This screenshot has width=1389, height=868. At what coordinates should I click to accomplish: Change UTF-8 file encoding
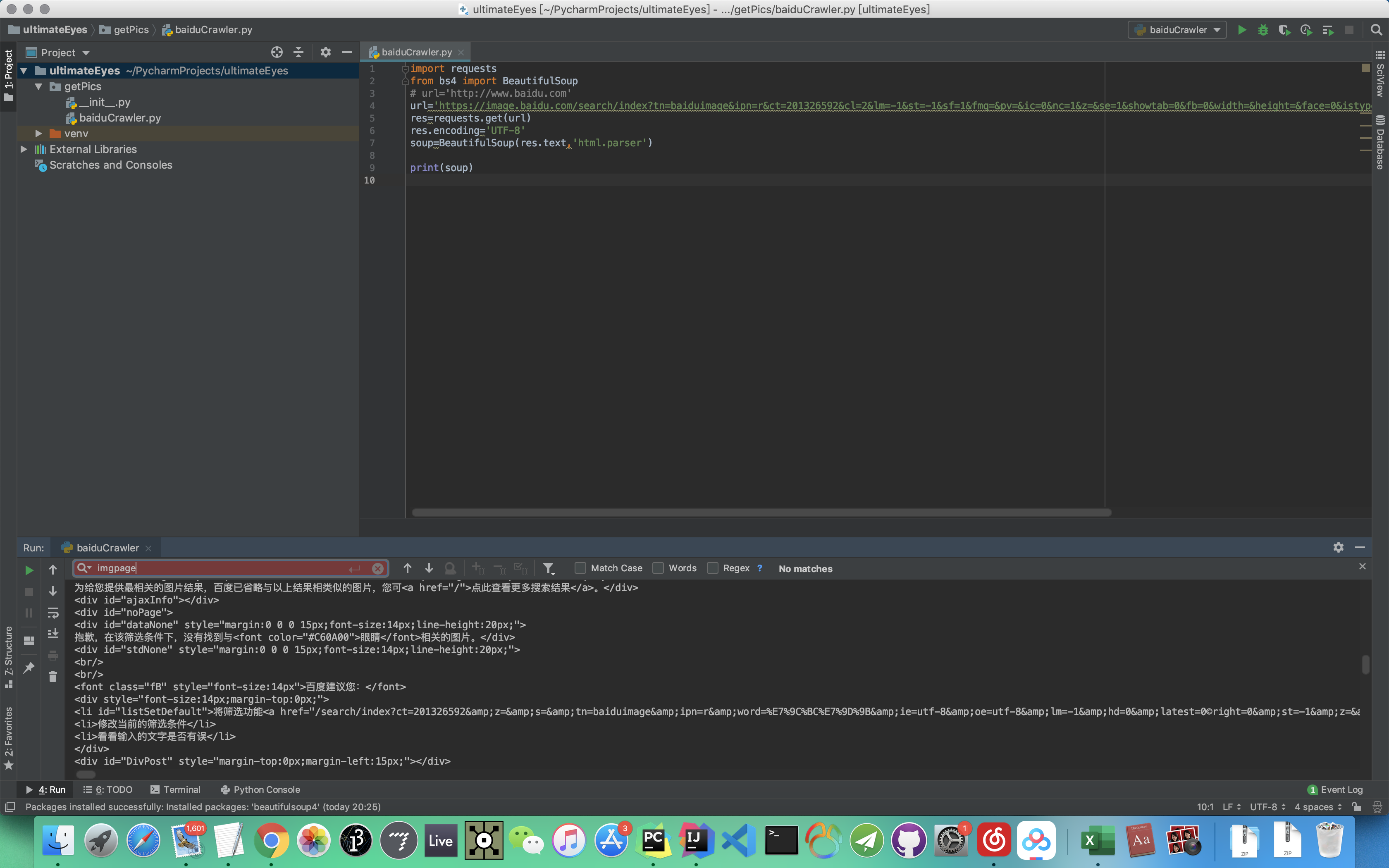1267,806
